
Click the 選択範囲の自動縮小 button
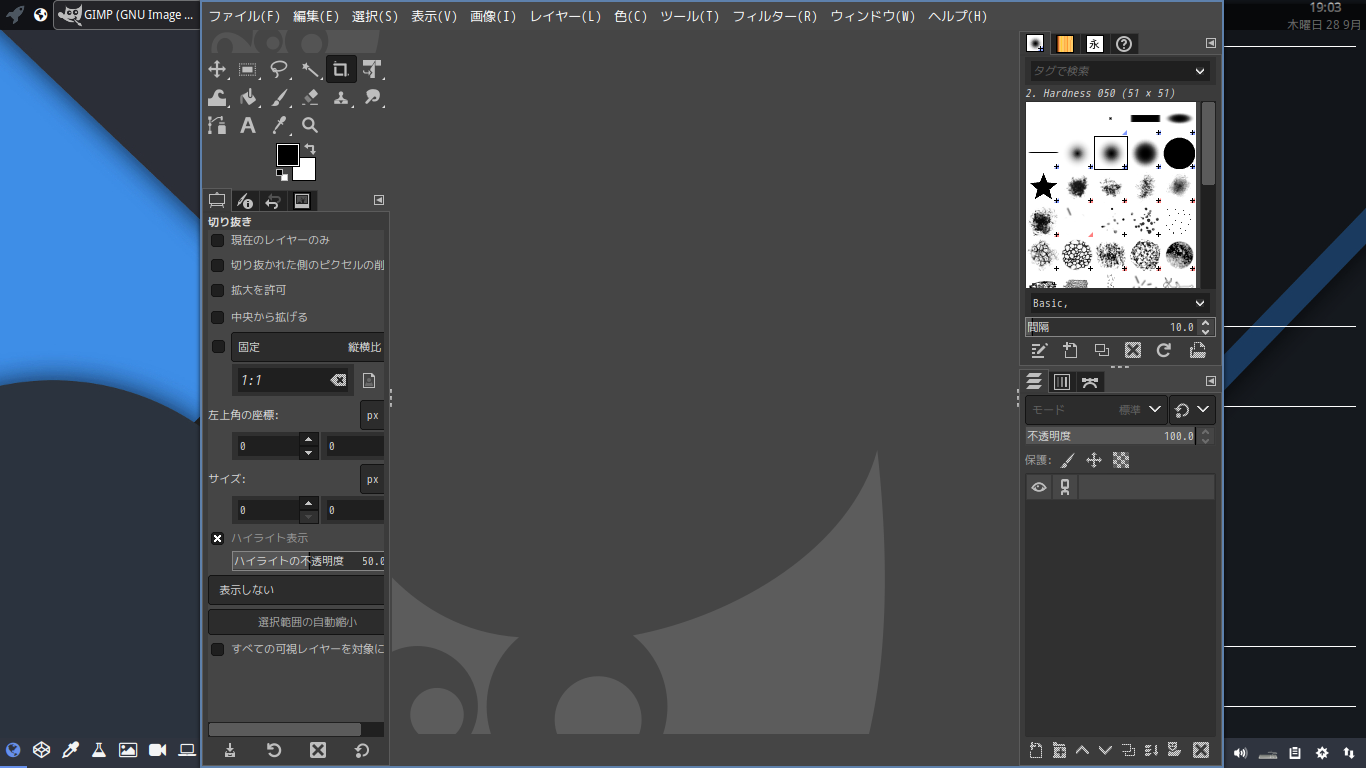pyautogui.click(x=296, y=622)
